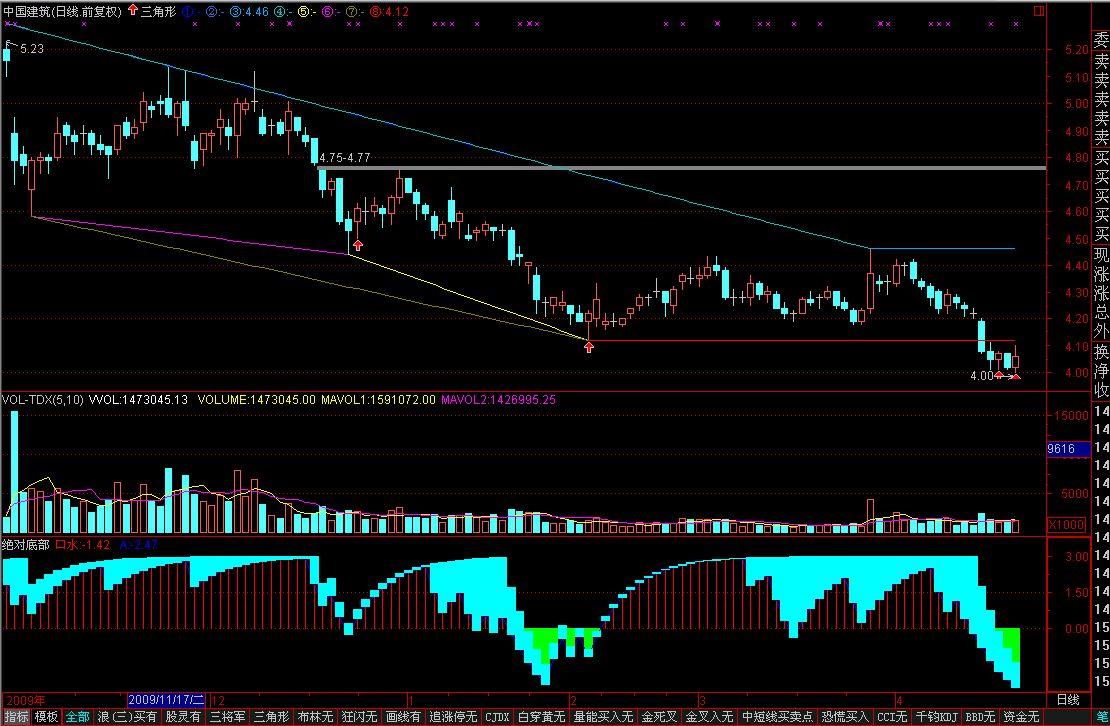Click circled number 6 line marker

tap(328, 11)
